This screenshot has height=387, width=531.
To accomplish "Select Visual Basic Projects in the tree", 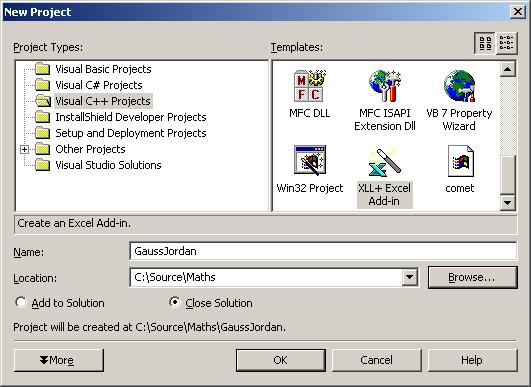I will [x=103, y=69].
